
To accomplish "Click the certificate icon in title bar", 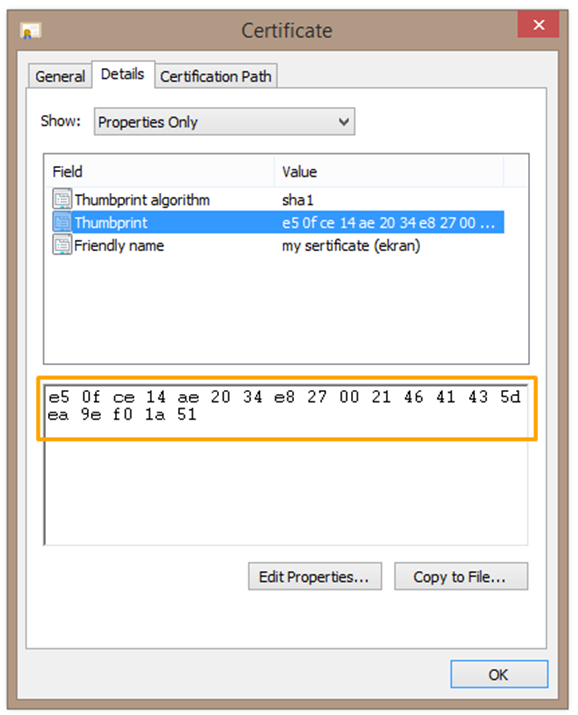I will 31,31.
